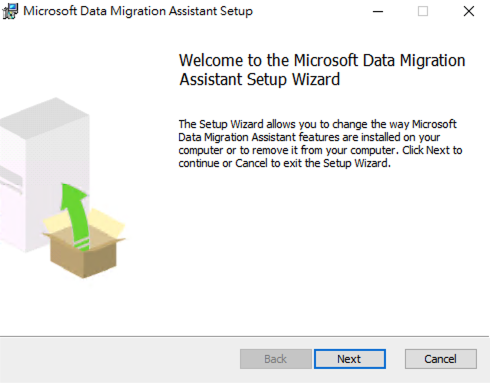
Task: Click the horizontal separator line above buttons
Action: coord(244,336)
